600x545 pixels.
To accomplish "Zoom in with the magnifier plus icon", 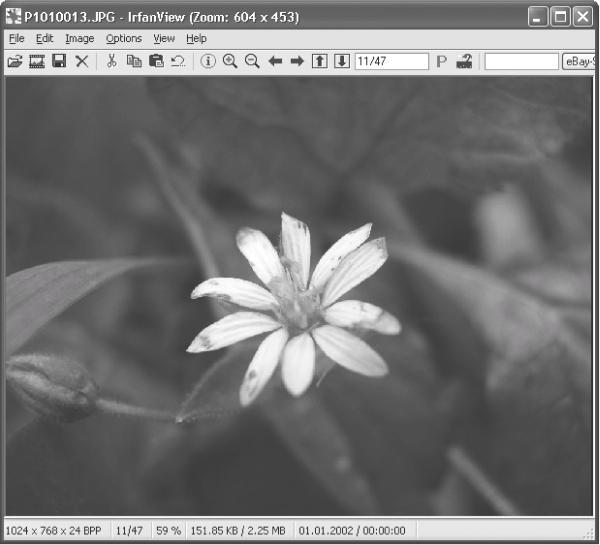I will click(x=230, y=61).
